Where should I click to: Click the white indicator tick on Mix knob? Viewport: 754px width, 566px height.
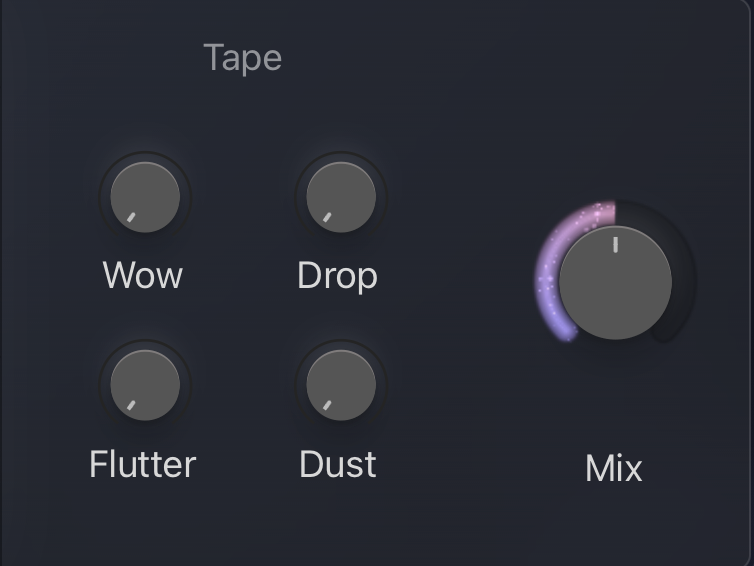[615, 243]
